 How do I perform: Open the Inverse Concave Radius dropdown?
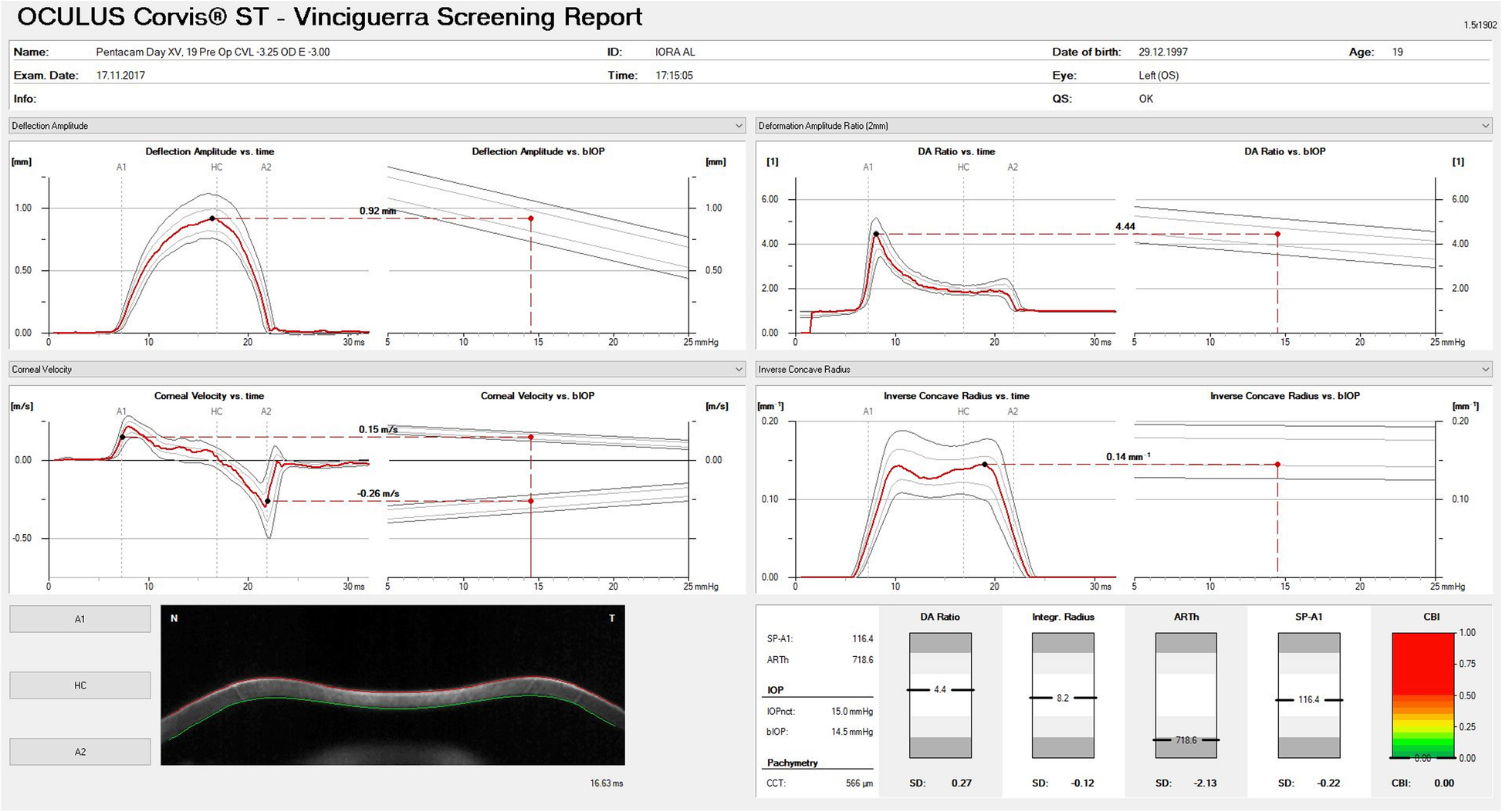[1124, 370]
